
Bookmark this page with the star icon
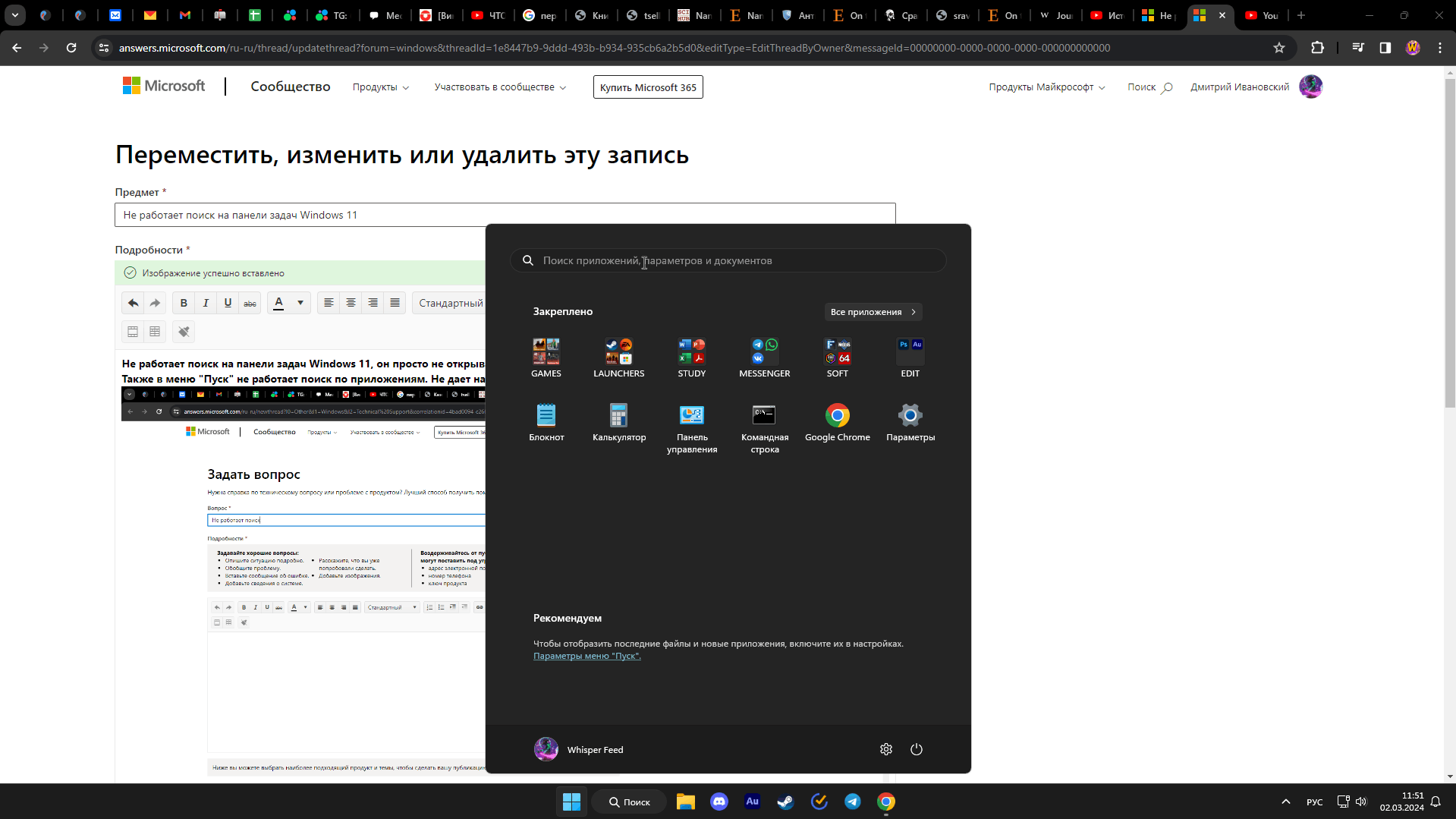click(x=1279, y=48)
